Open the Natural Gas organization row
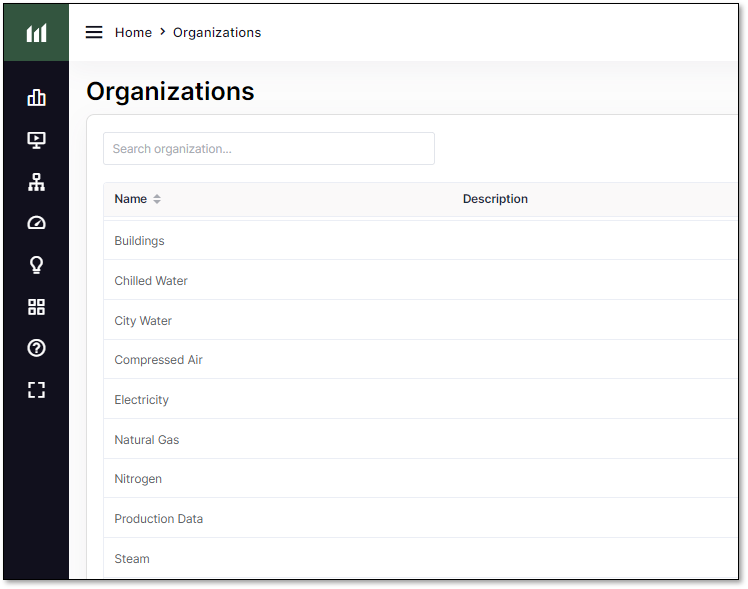748x589 pixels. tap(420, 439)
